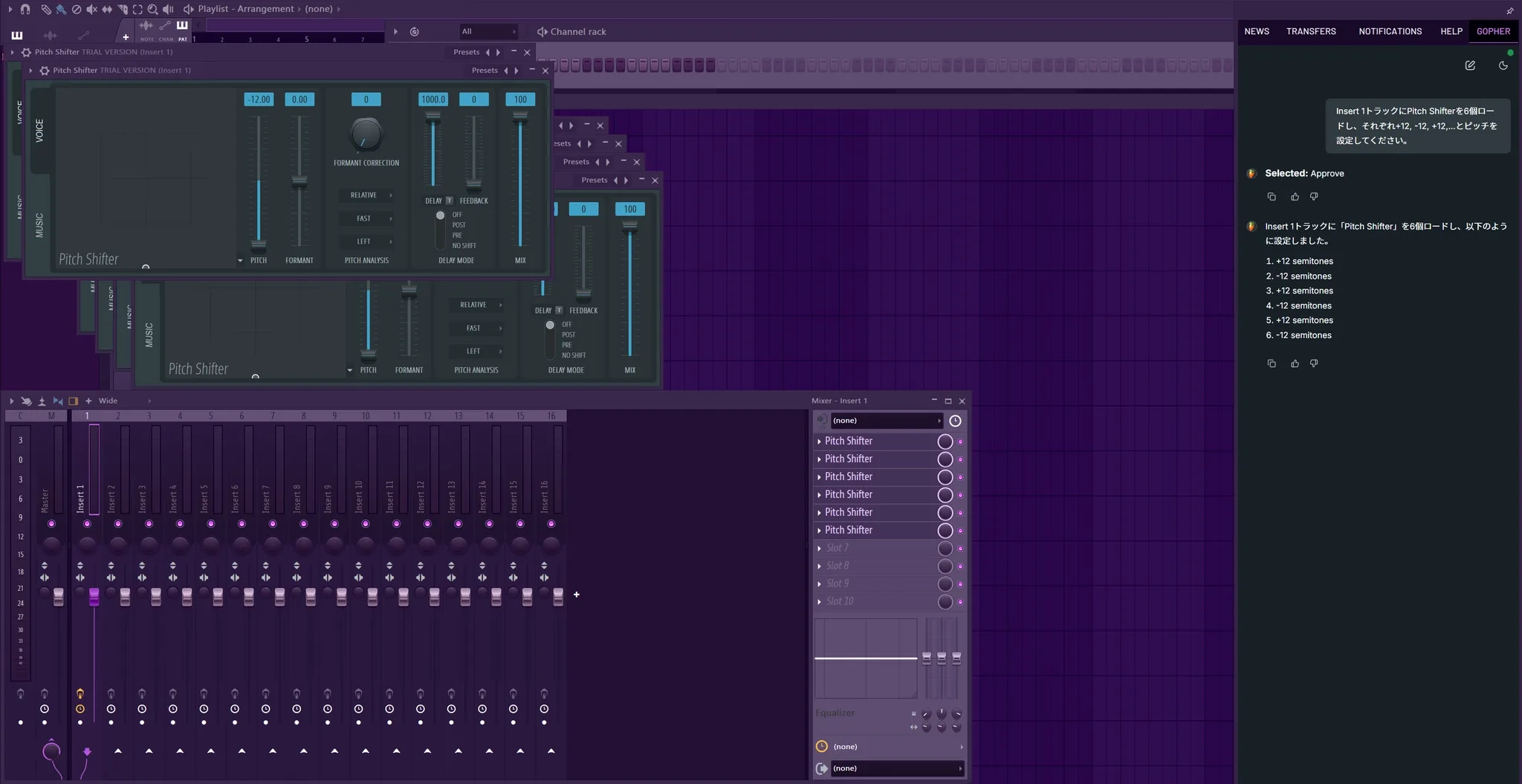
Task: Pick the zoom magnifier tool in Playlist
Action: (x=152, y=9)
